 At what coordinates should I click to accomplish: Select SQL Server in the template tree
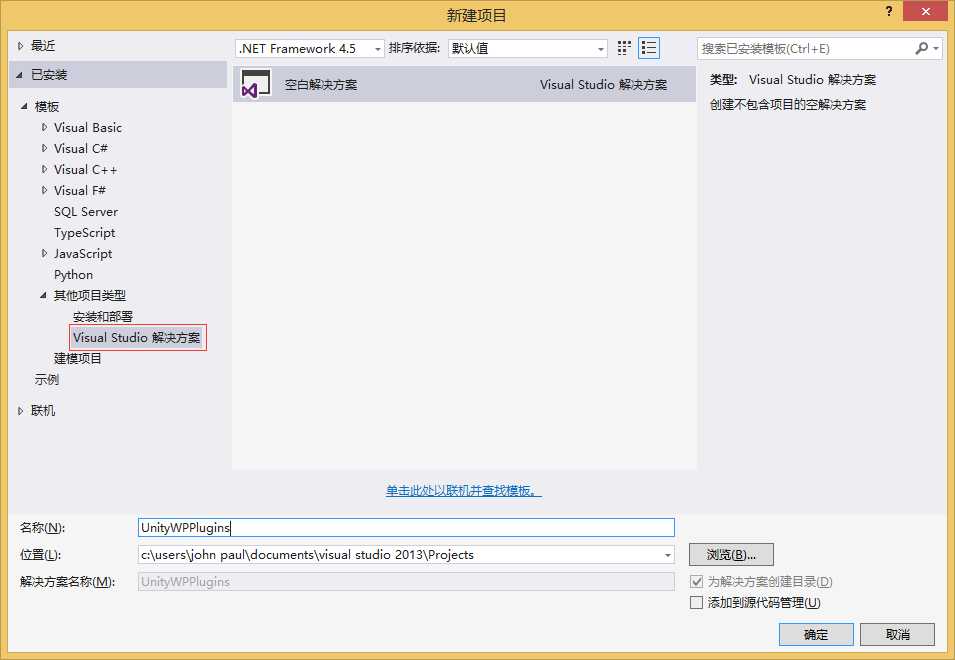coord(86,212)
